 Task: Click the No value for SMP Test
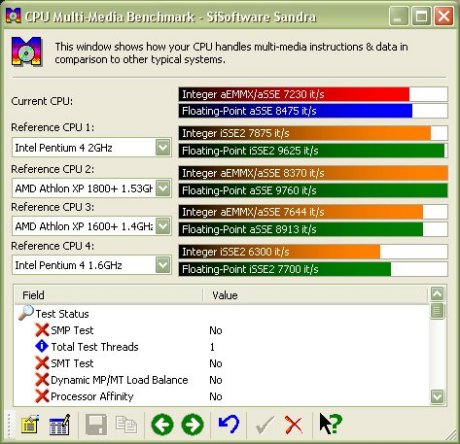click(216, 330)
